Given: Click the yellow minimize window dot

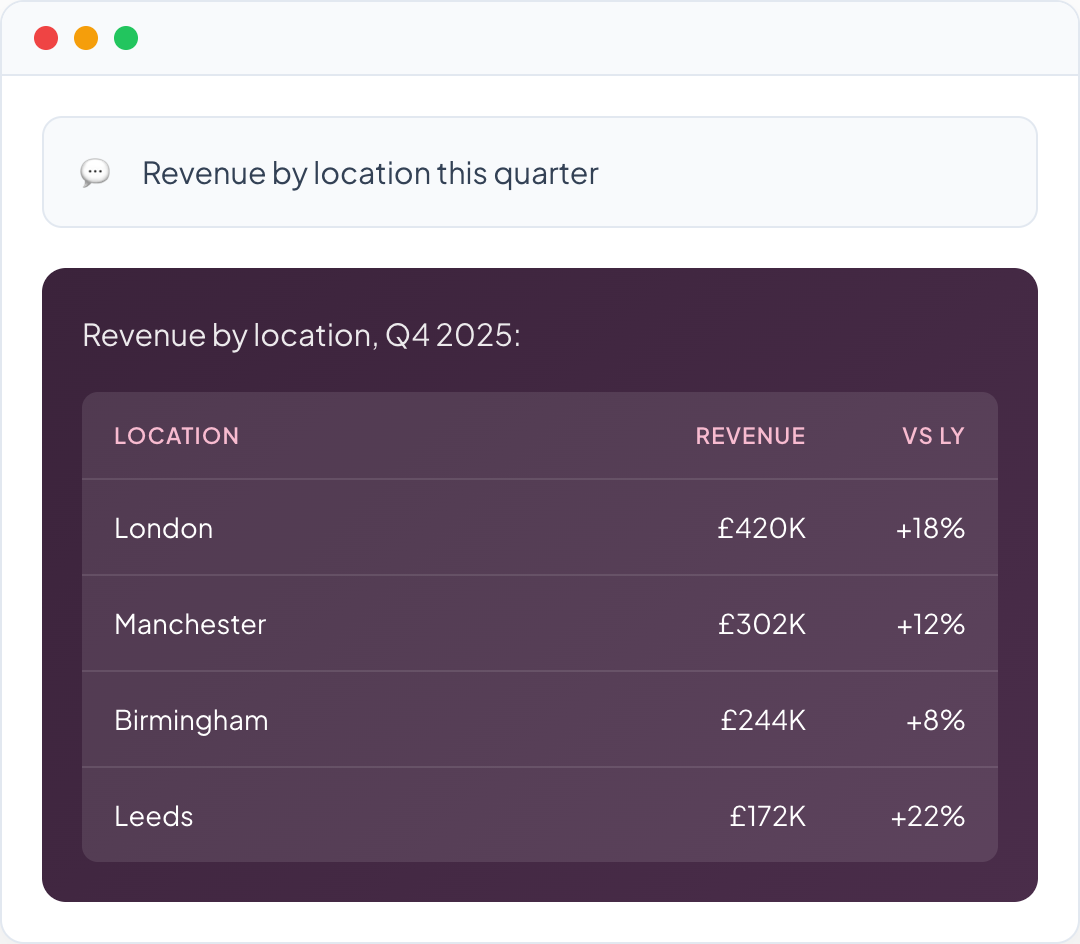Looking at the screenshot, I should (x=86, y=39).
